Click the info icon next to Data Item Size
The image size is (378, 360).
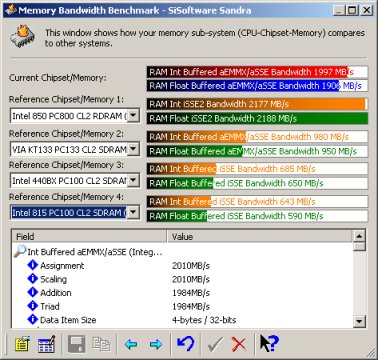tap(32, 319)
